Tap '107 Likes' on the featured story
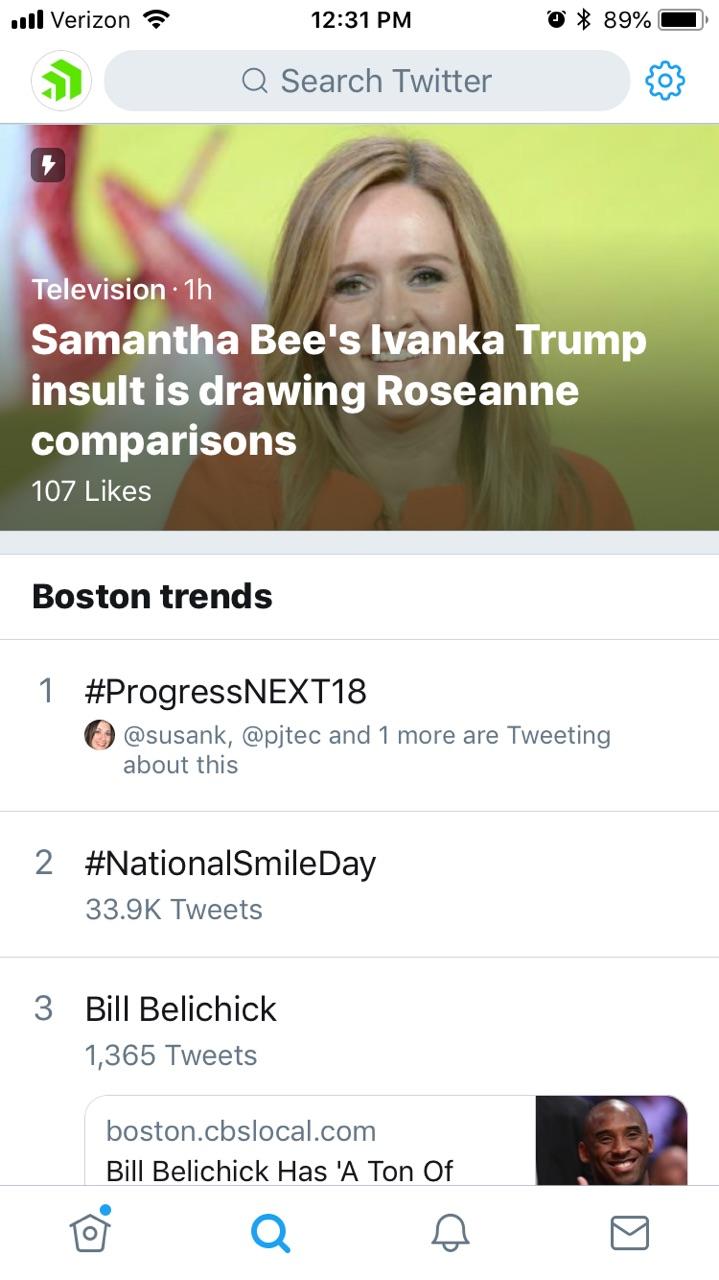Viewport: 719px width, 1280px height. point(91,491)
